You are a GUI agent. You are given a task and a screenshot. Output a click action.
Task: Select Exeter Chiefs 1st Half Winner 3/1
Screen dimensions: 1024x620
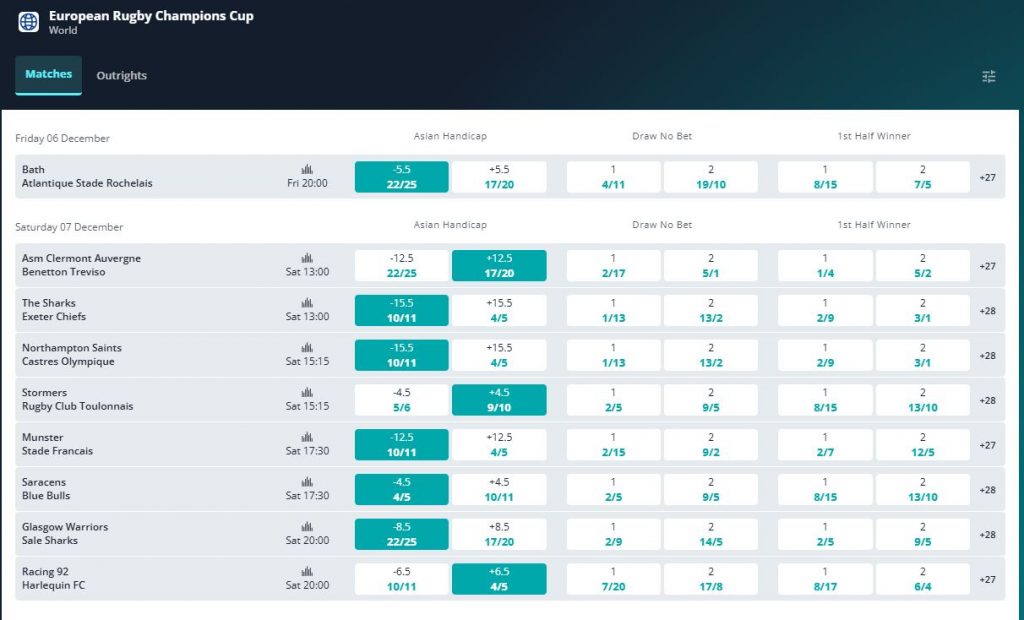pyautogui.click(x=923, y=310)
